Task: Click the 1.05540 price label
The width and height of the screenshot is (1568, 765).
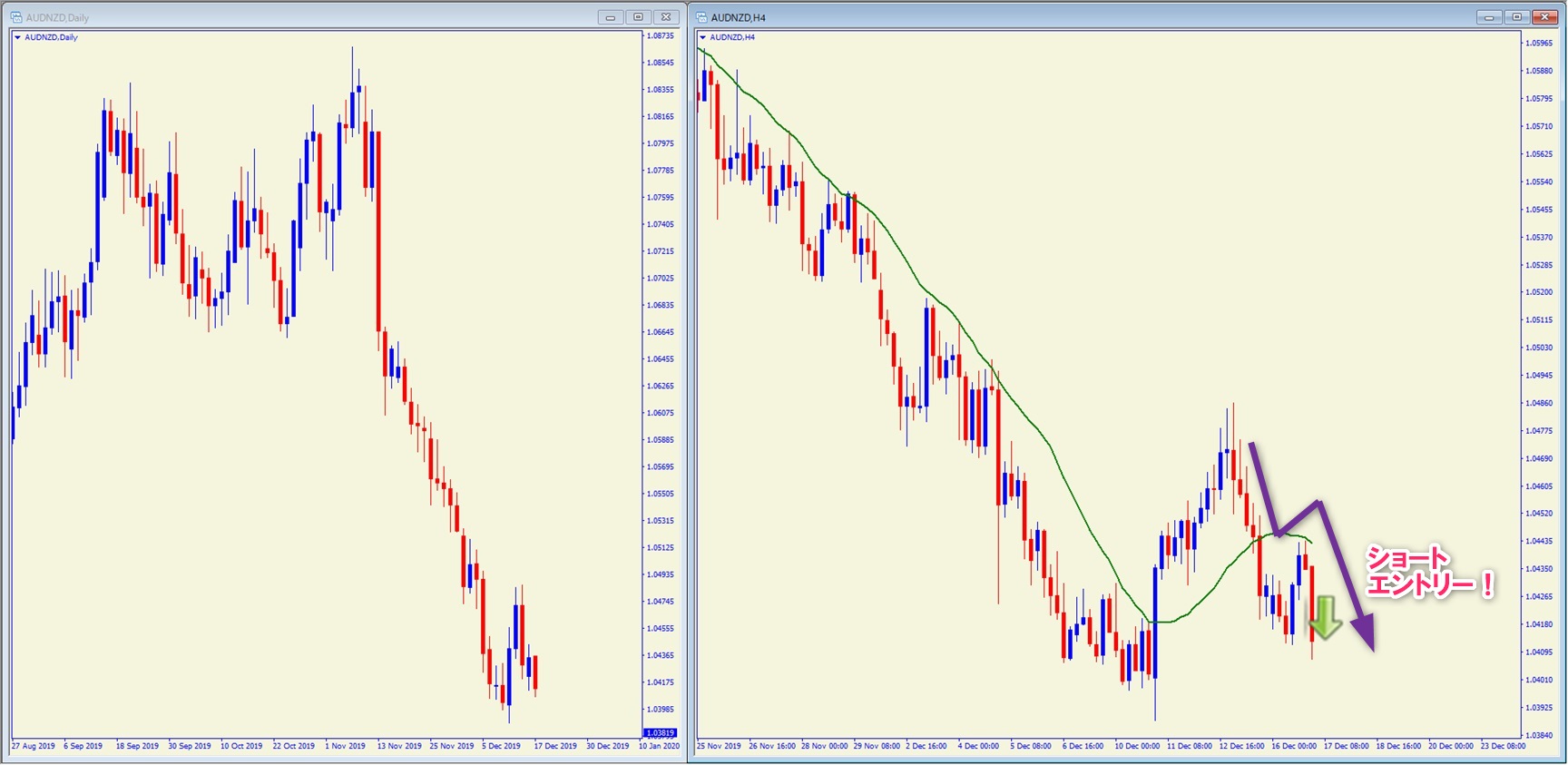Action: 1539,181
